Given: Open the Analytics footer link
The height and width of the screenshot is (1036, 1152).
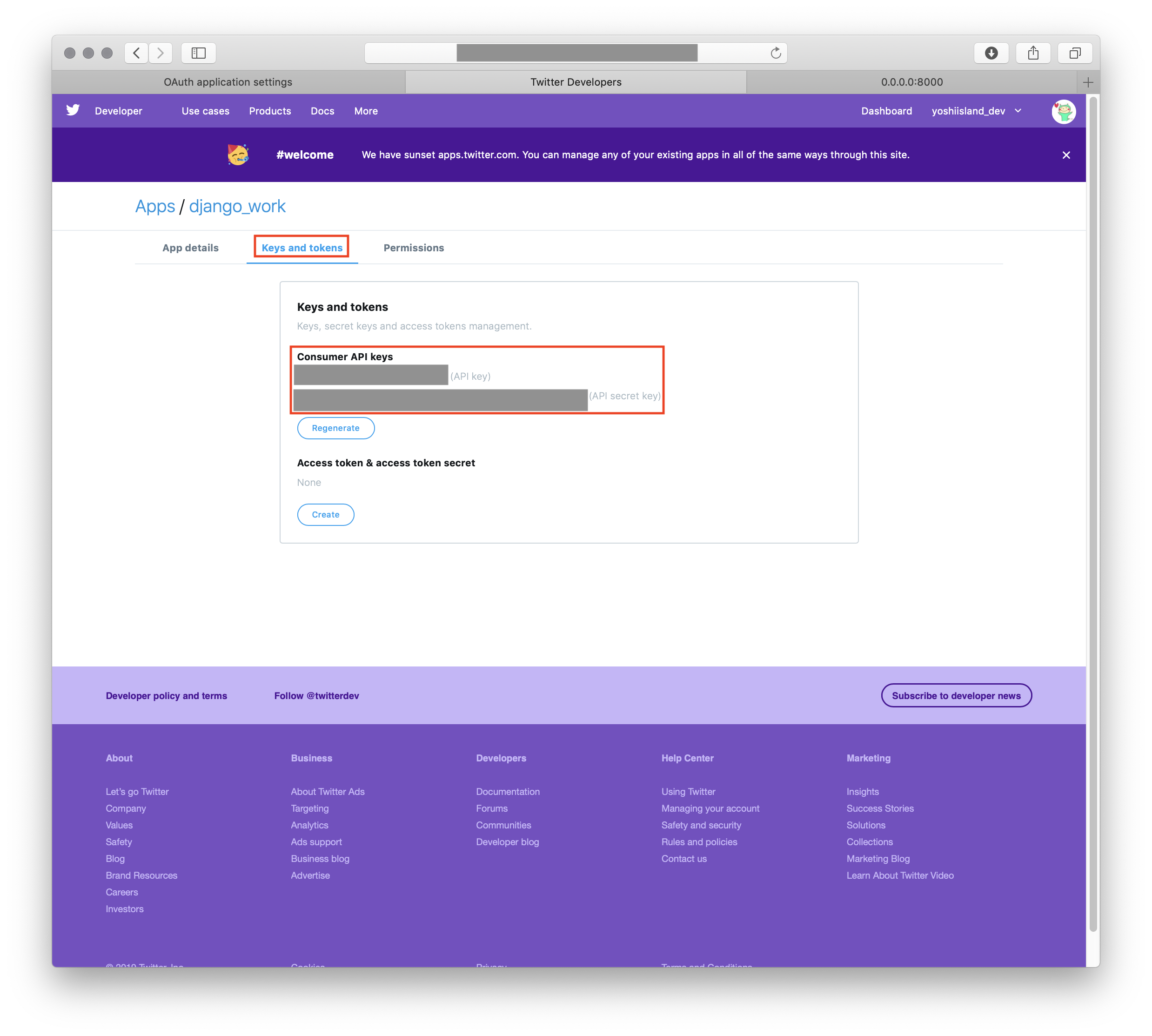Looking at the screenshot, I should click(309, 825).
